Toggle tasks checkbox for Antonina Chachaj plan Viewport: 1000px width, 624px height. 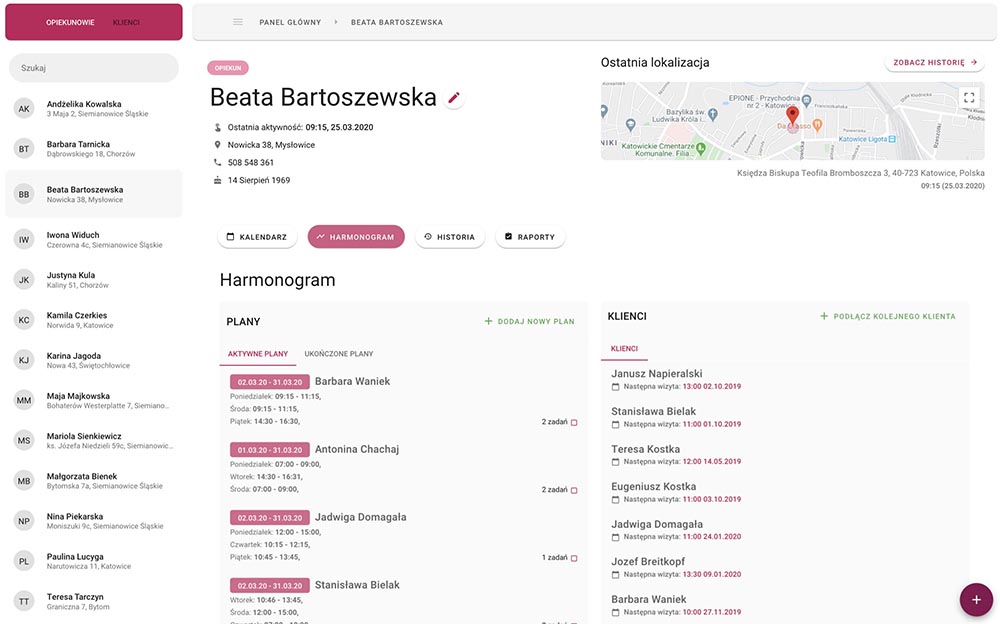[x=574, y=490]
